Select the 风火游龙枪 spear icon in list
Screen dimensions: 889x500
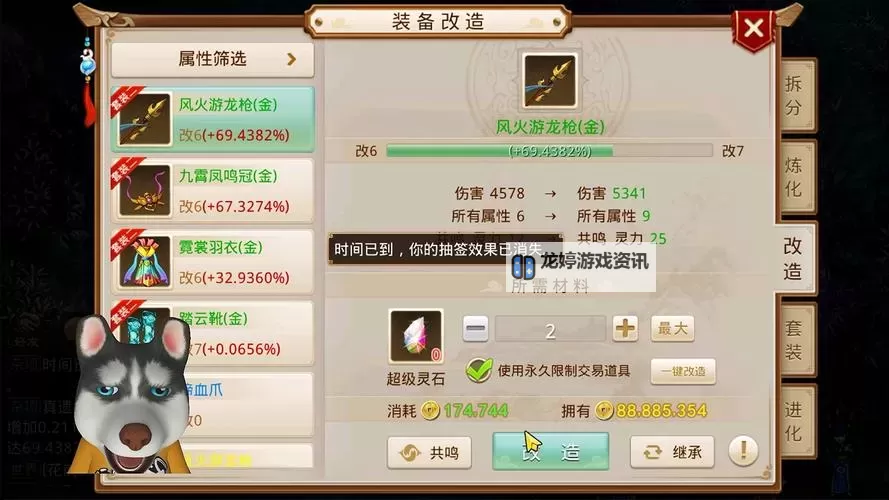(x=145, y=120)
